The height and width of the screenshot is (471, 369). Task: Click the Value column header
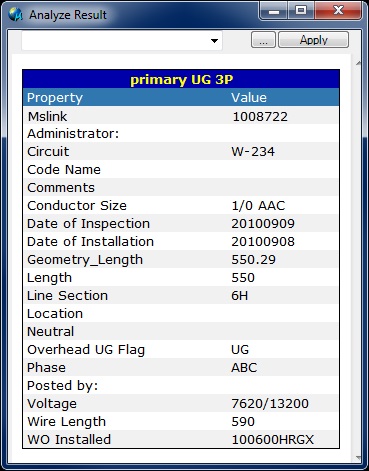(249, 98)
